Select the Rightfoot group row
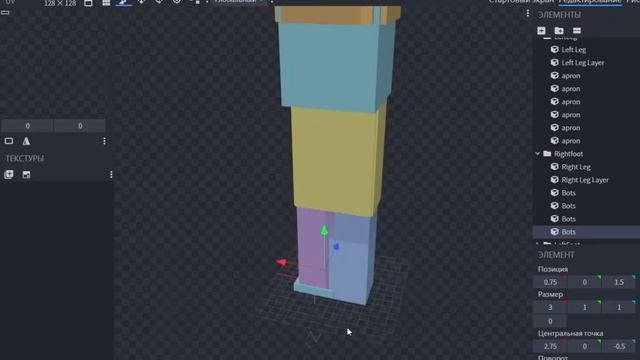The image size is (640, 360). tap(587, 153)
